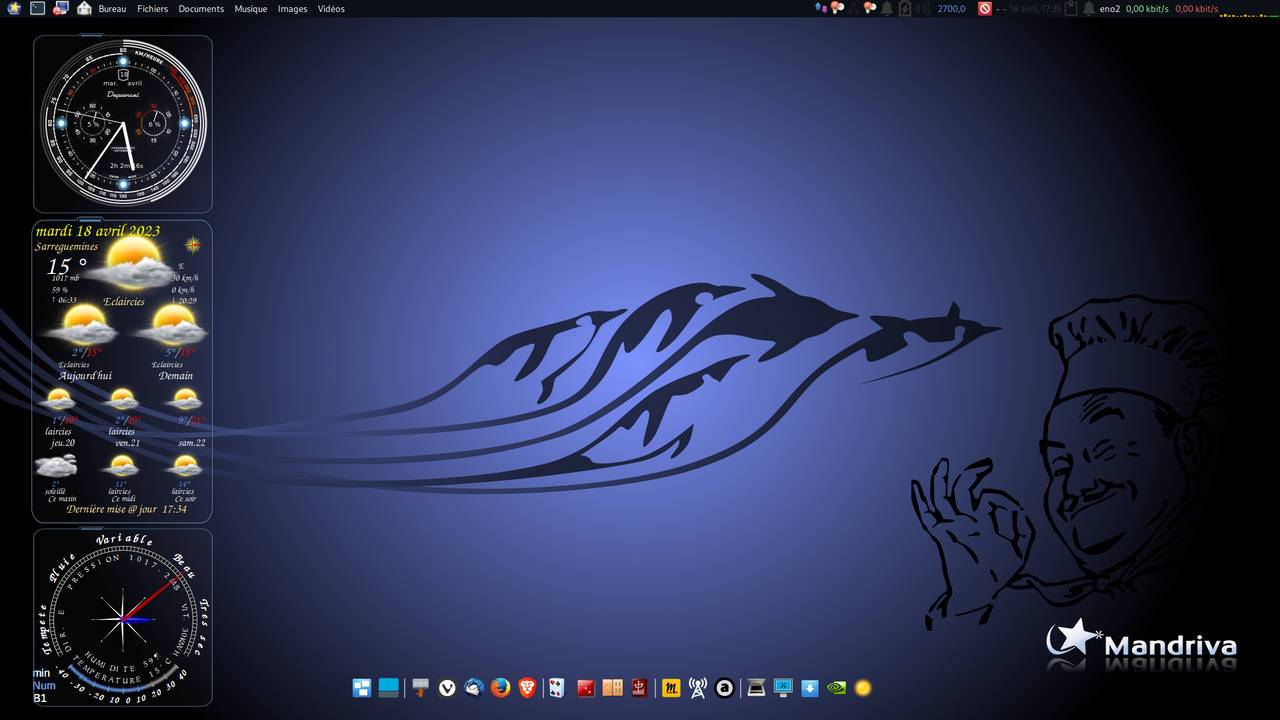Image resolution: width=1280 pixels, height=720 pixels.
Task: Open the Images menu
Action: coord(293,9)
